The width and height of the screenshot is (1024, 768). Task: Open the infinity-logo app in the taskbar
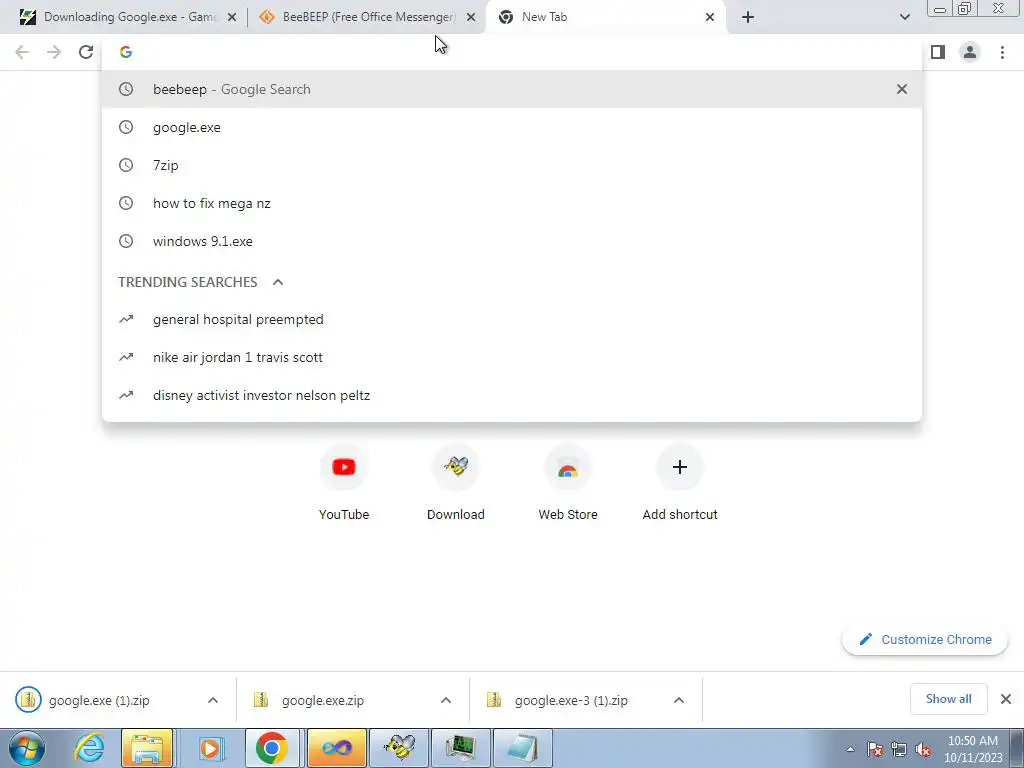337,748
